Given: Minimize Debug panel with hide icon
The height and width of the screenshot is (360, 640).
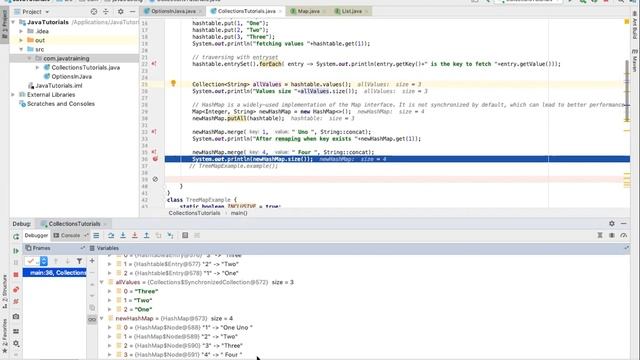Looking at the screenshot, I should point(624,224).
